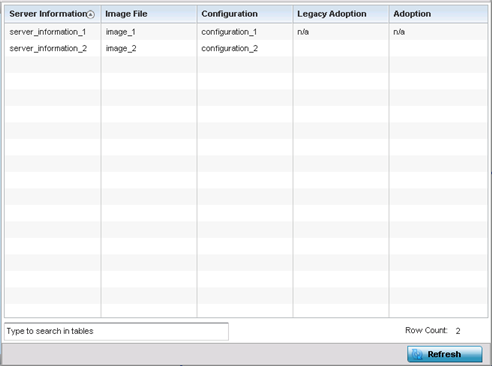Click the sort arrow icon in Server Information header
Screen dimensions: 492x366
pyautogui.click(x=91, y=15)
